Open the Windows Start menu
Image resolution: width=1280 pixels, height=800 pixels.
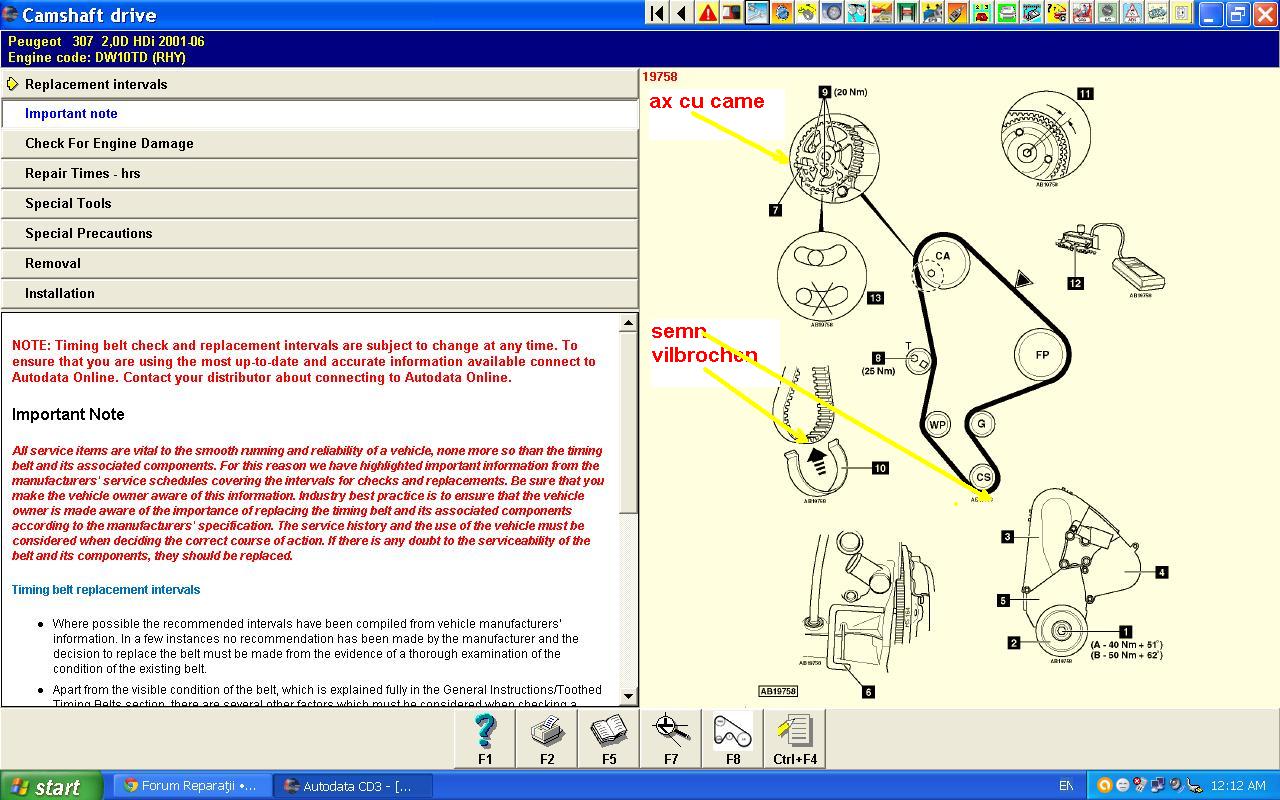click(50, 786)
